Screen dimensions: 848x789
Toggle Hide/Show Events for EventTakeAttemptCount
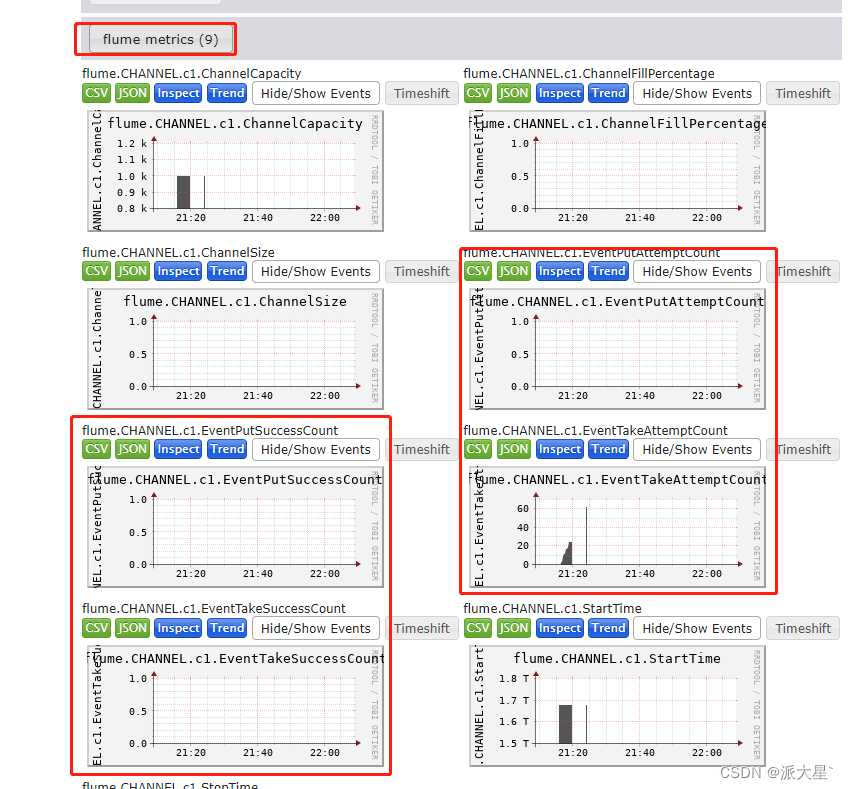coord(697,449)
